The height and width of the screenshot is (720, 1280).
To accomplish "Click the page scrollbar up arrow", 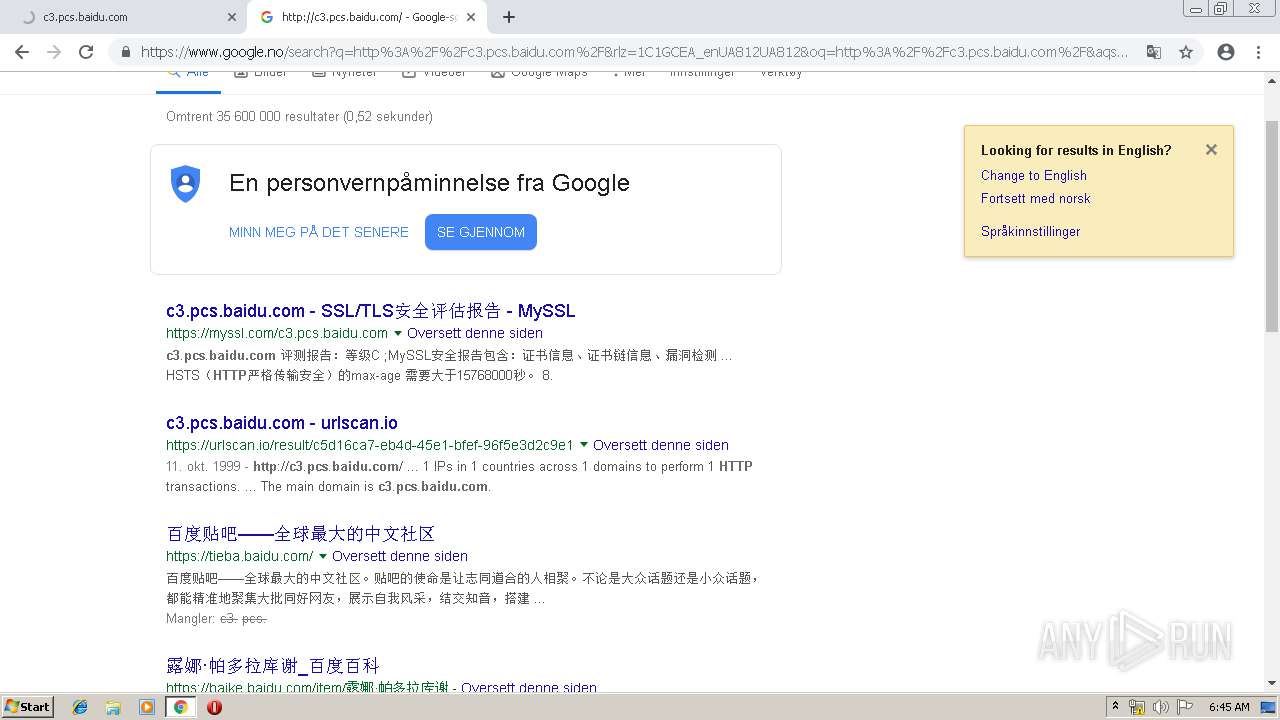I will pos(1272,79).
